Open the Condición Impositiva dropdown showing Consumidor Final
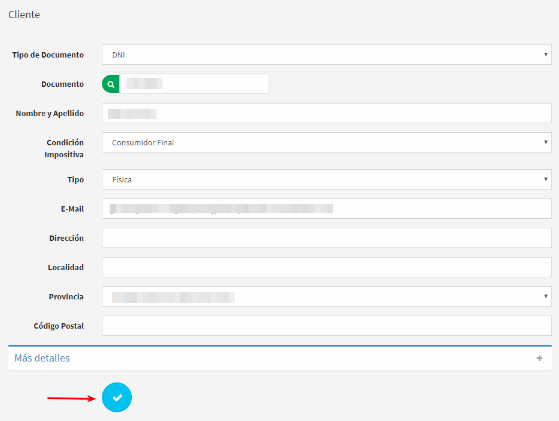Screen dimensions: 559x421 [327, 143]
